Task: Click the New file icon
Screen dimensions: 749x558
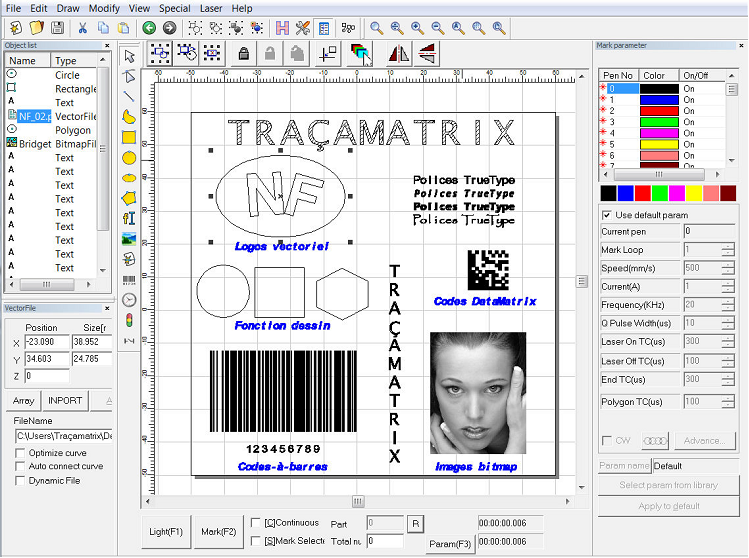Action: pyautogui.click(x=16, y=28)
